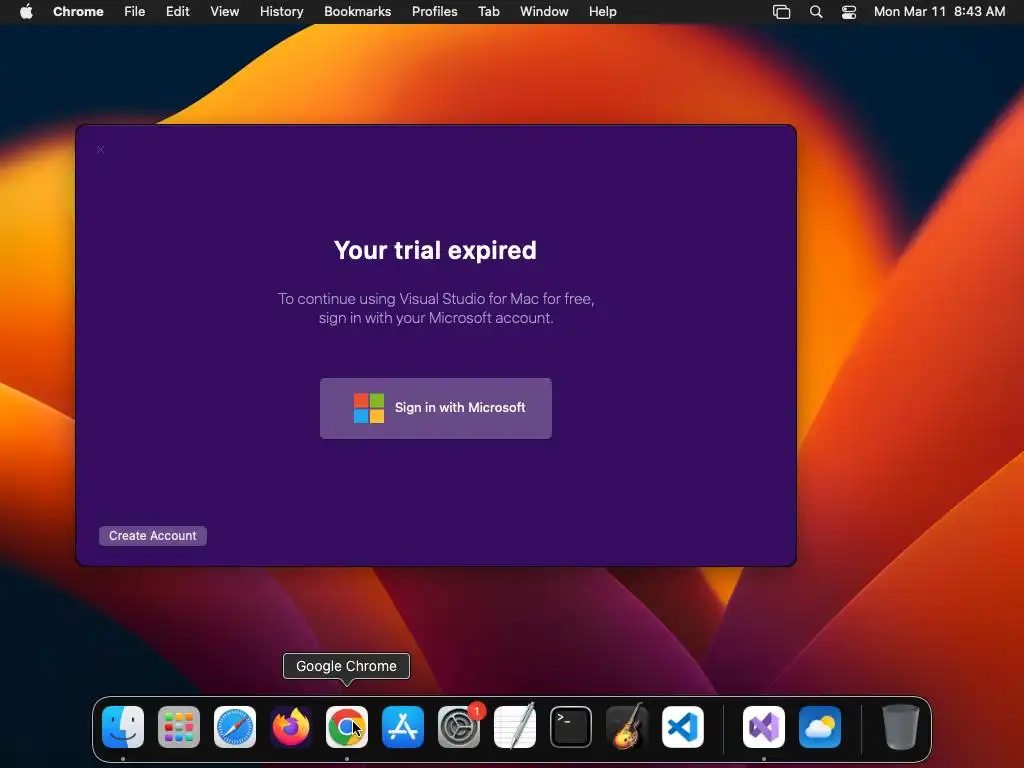Open the Tab menu

point(488,12)
